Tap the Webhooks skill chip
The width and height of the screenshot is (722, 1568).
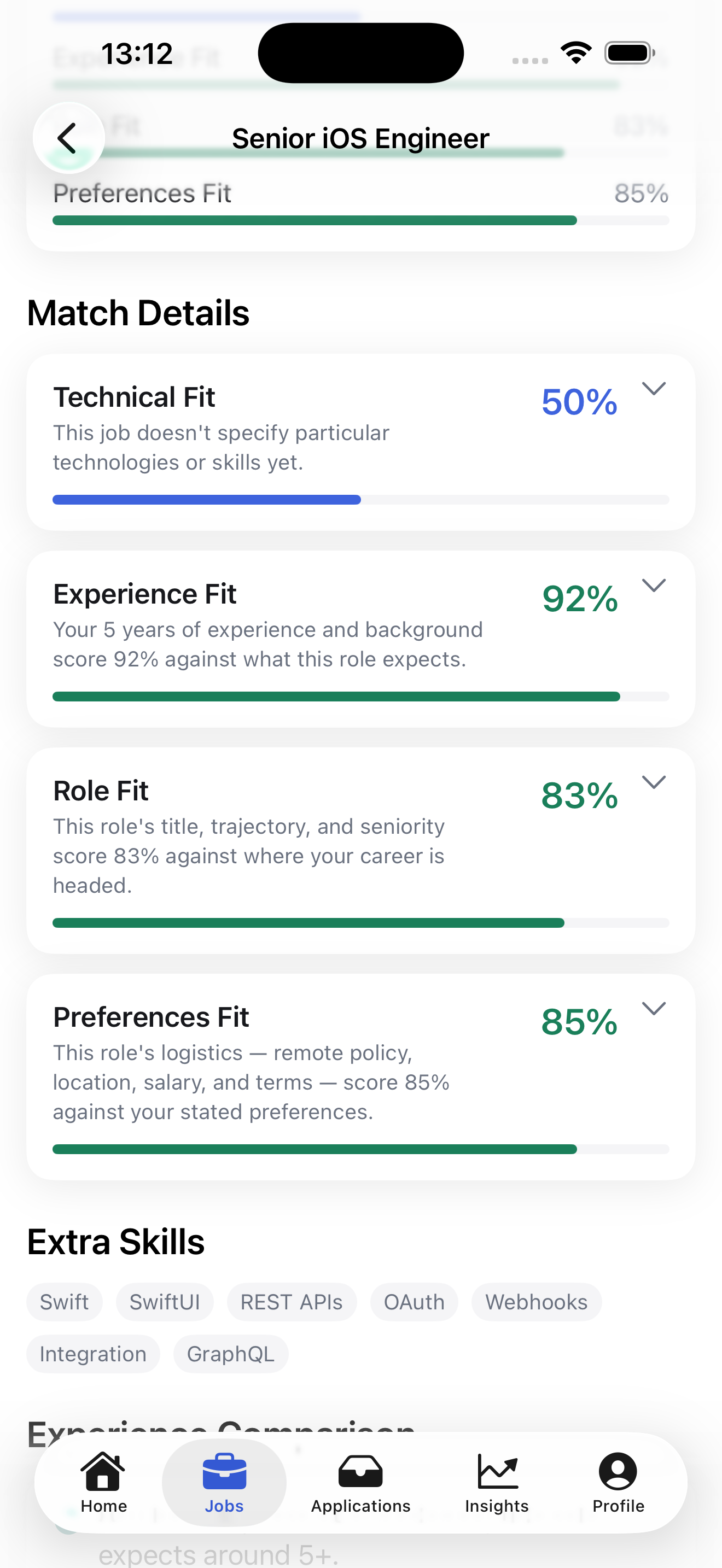coord(537,1302)
